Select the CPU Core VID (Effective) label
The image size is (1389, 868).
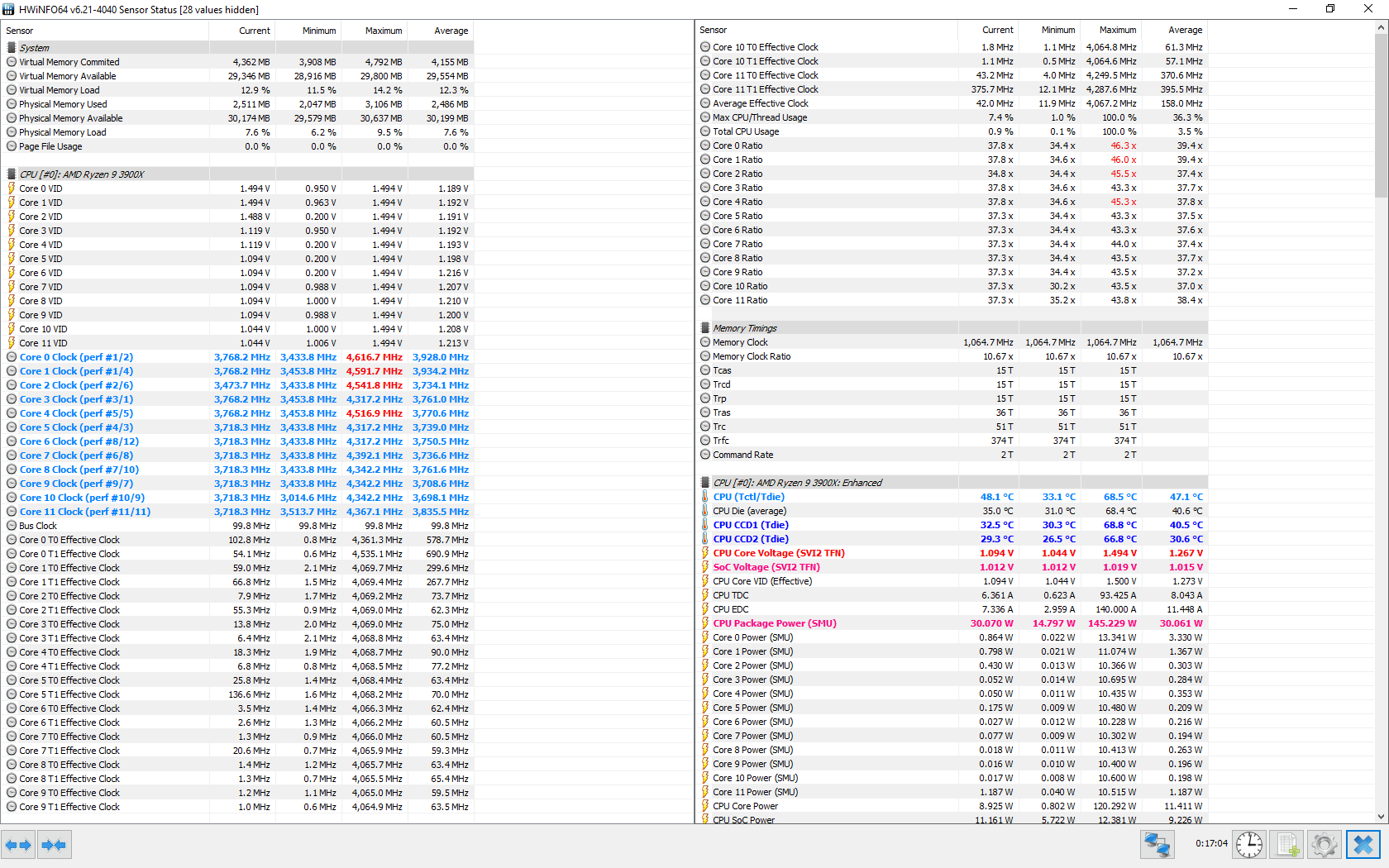point(762,581)
